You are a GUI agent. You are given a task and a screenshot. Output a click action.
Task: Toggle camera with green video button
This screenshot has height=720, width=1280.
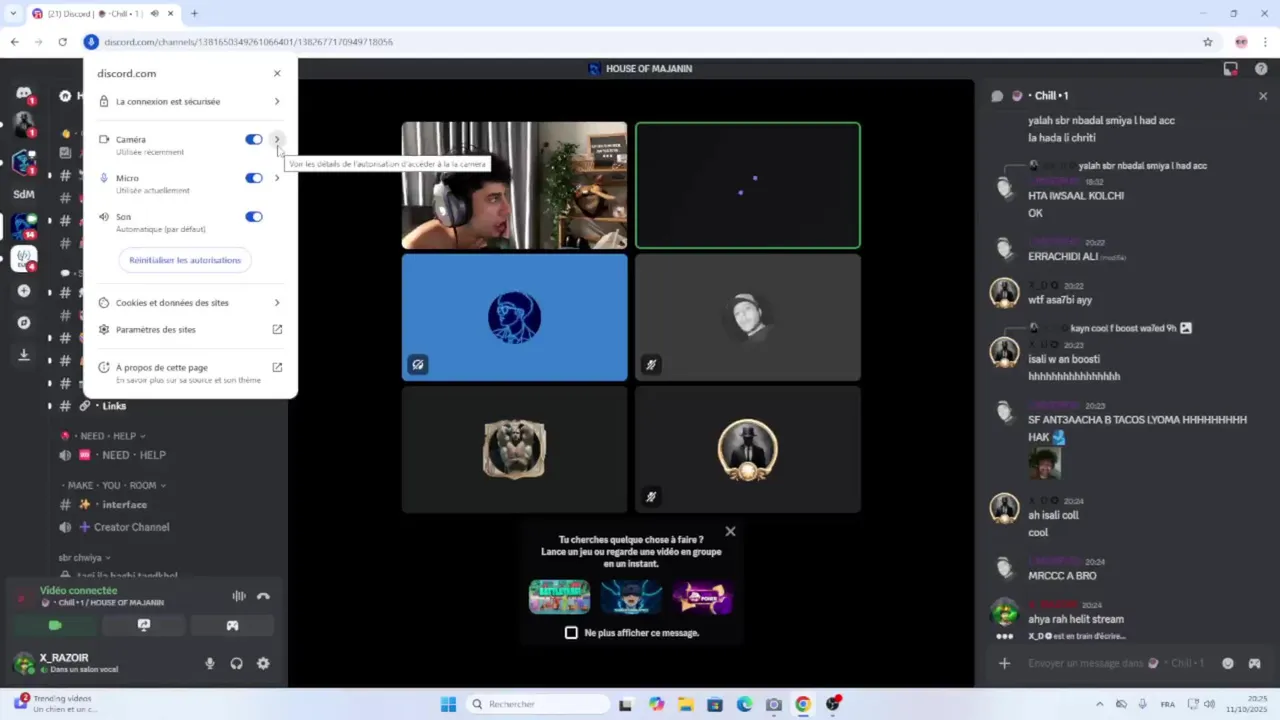(55, 626)
